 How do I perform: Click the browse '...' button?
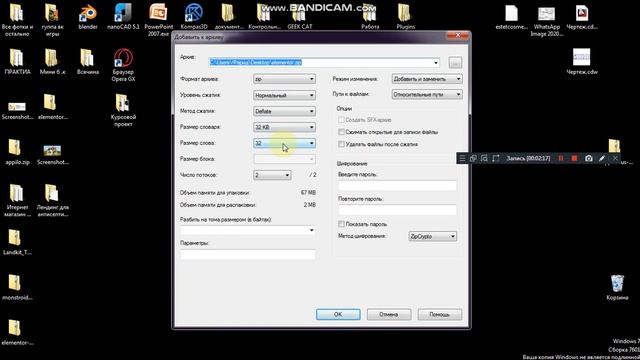tap(455, 62)
